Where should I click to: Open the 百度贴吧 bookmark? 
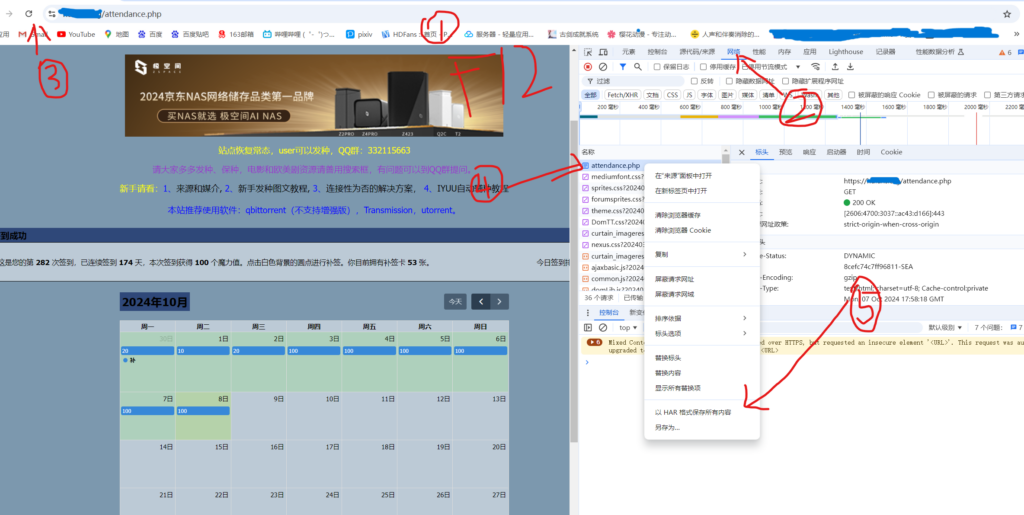[x=191, y=34]
